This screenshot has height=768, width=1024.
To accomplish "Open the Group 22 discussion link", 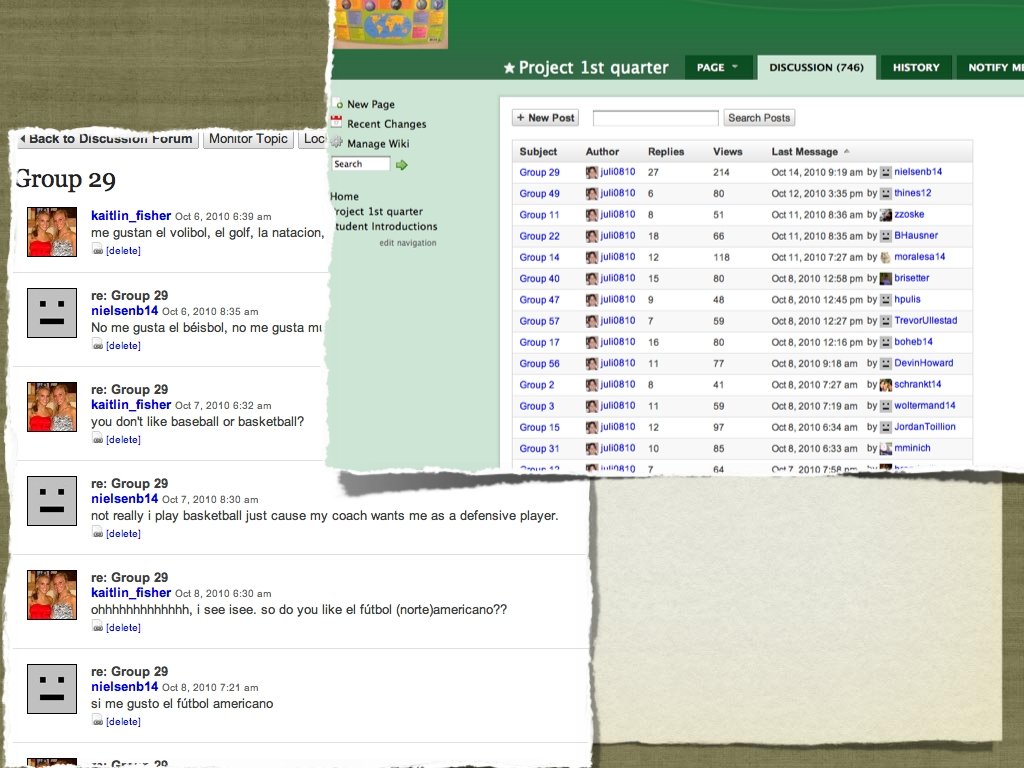I will (x=539, y=236).
